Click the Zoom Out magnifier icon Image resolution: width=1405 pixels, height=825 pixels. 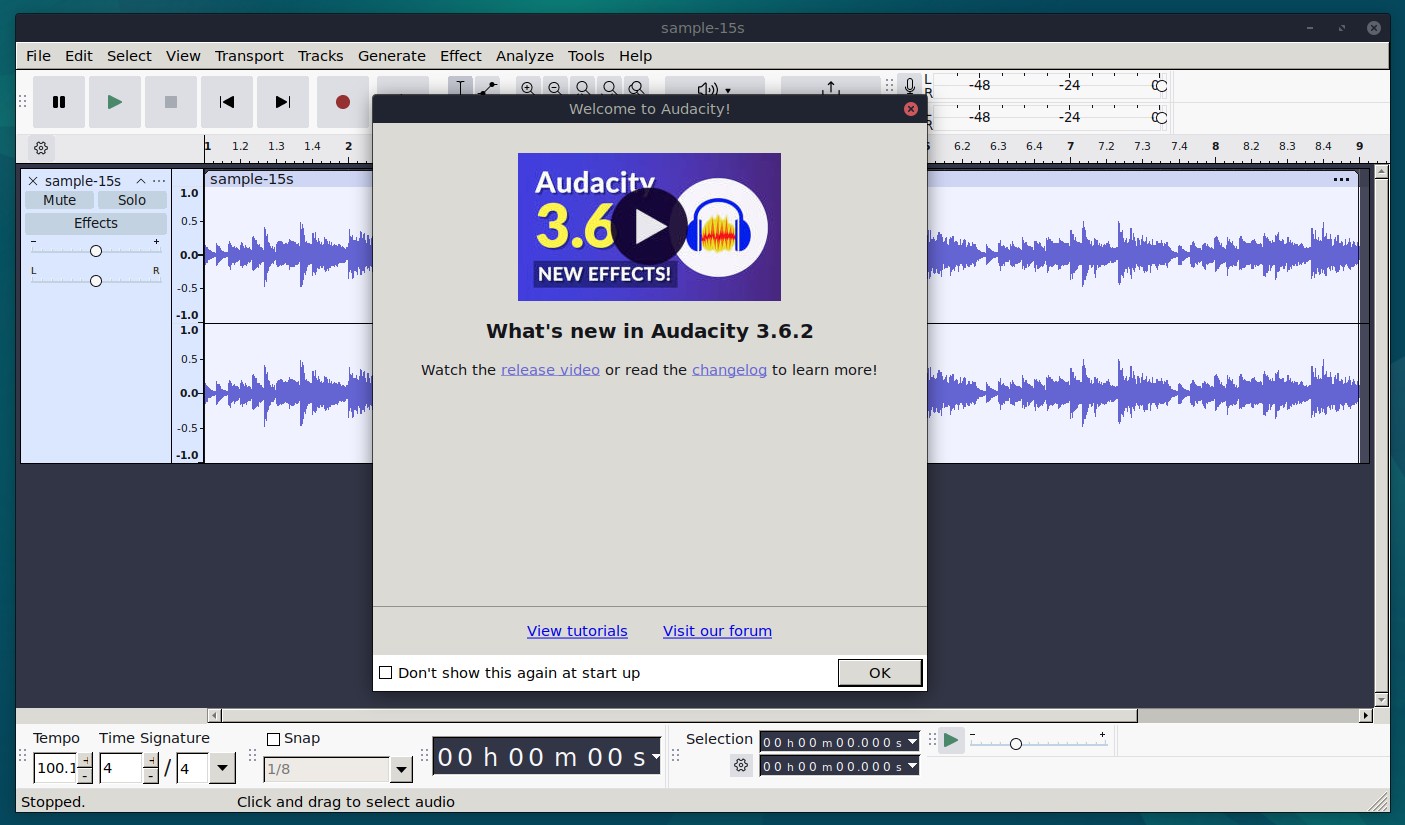click(554, 87)
